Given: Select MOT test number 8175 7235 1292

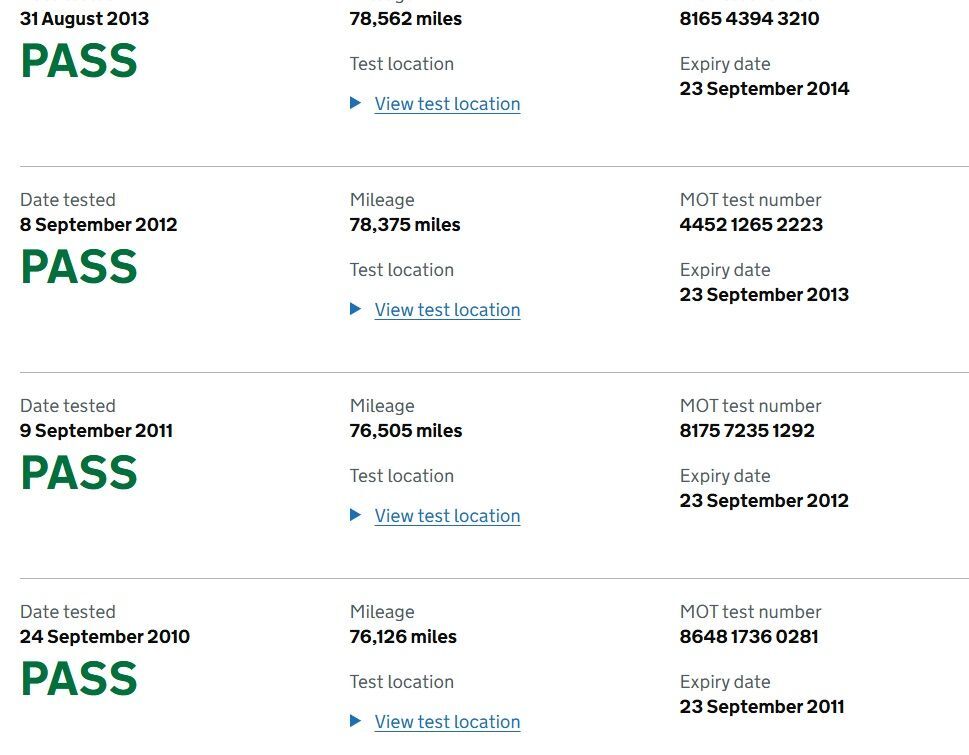Looking at the screenshot, I should pyautogui.click(x=747, y=431).
